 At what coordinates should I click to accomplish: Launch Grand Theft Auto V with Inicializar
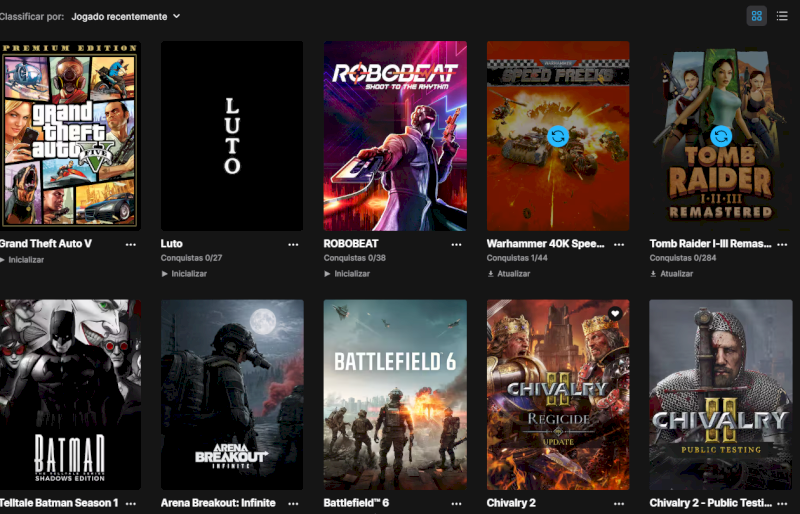coord(22,260)
